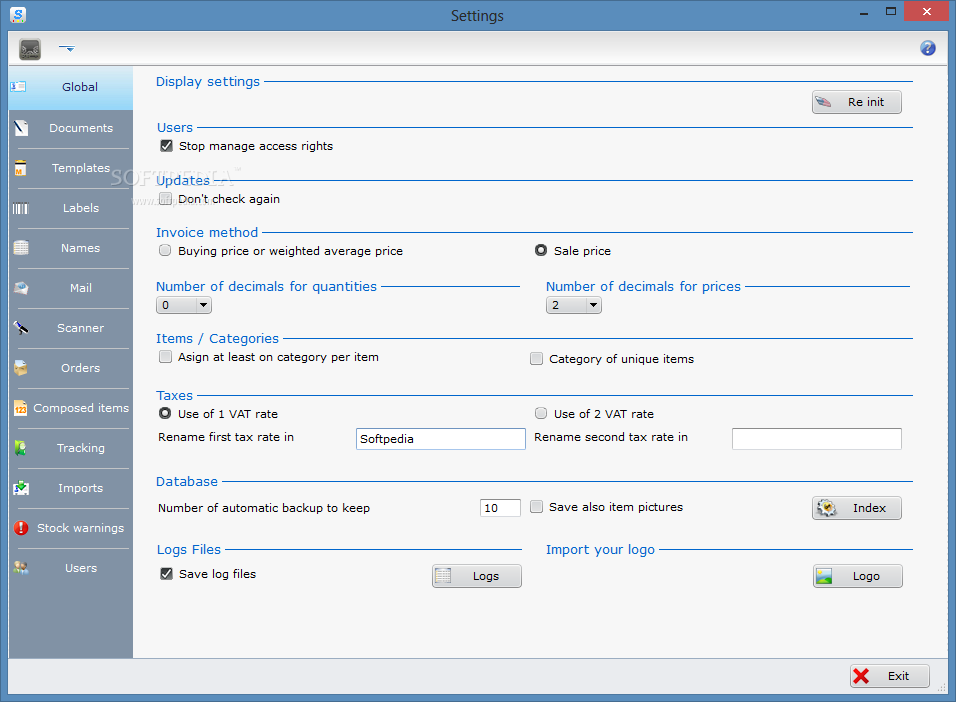Check Category of unique items
956x702 pixels.
(537, 359)
